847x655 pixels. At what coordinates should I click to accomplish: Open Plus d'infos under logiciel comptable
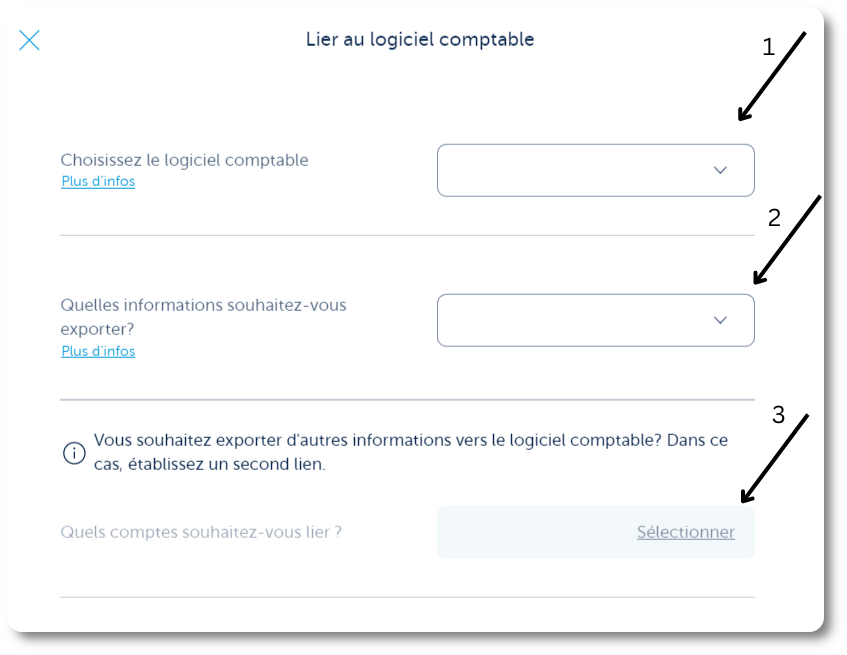tap(98, 181)
